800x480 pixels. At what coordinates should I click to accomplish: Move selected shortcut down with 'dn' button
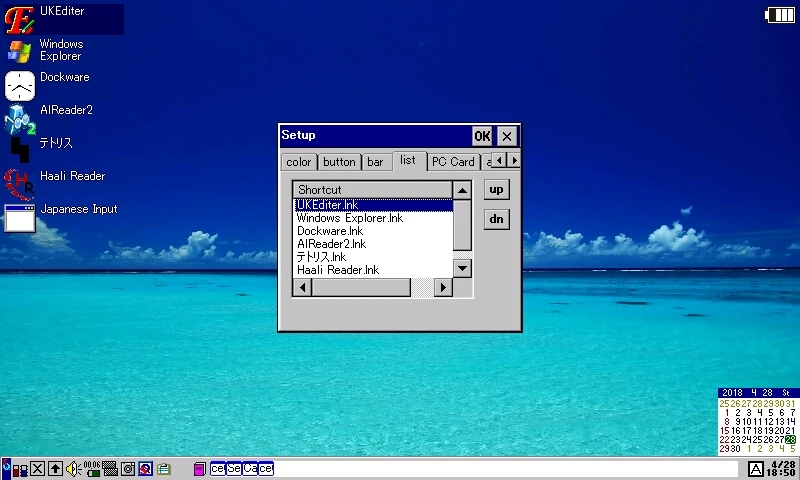496,219
